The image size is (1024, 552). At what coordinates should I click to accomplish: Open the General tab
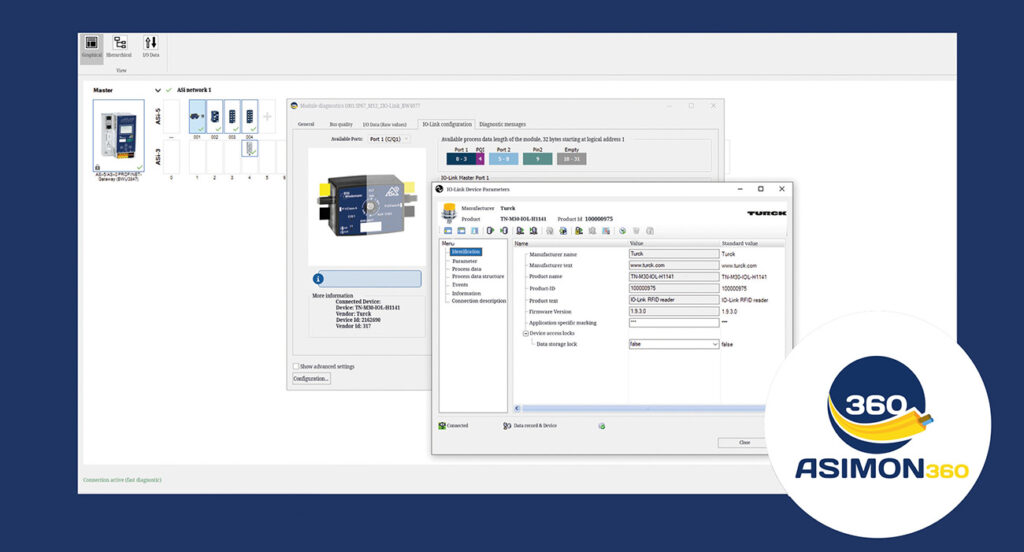(x=306, y=124)
